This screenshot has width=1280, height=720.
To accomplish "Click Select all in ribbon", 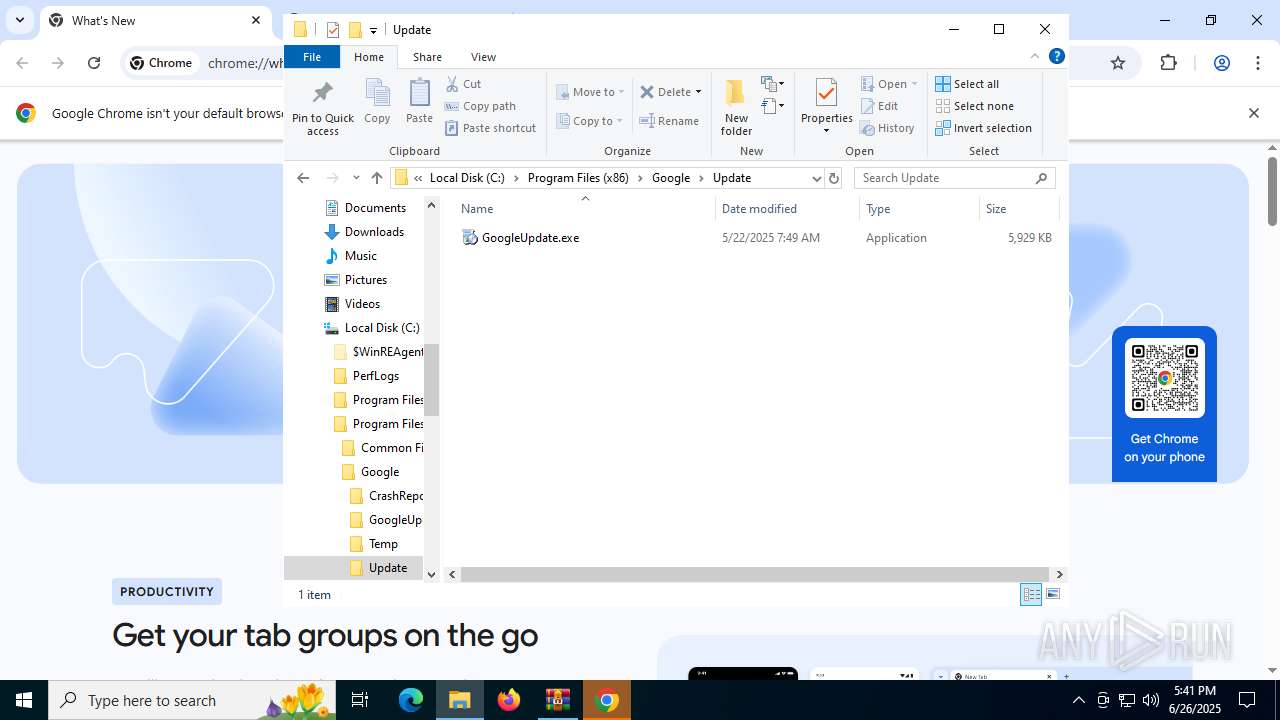I will pos(967,84).
